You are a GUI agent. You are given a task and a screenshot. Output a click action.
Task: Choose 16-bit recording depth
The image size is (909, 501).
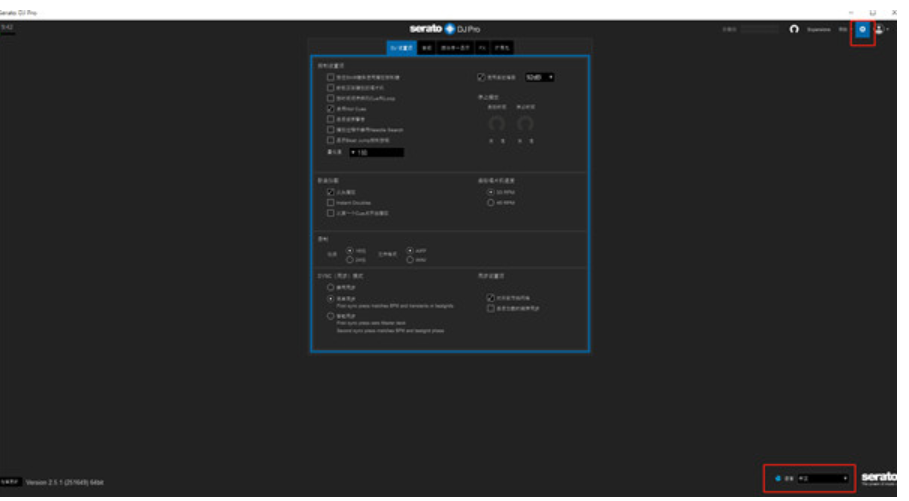[350, 250]
